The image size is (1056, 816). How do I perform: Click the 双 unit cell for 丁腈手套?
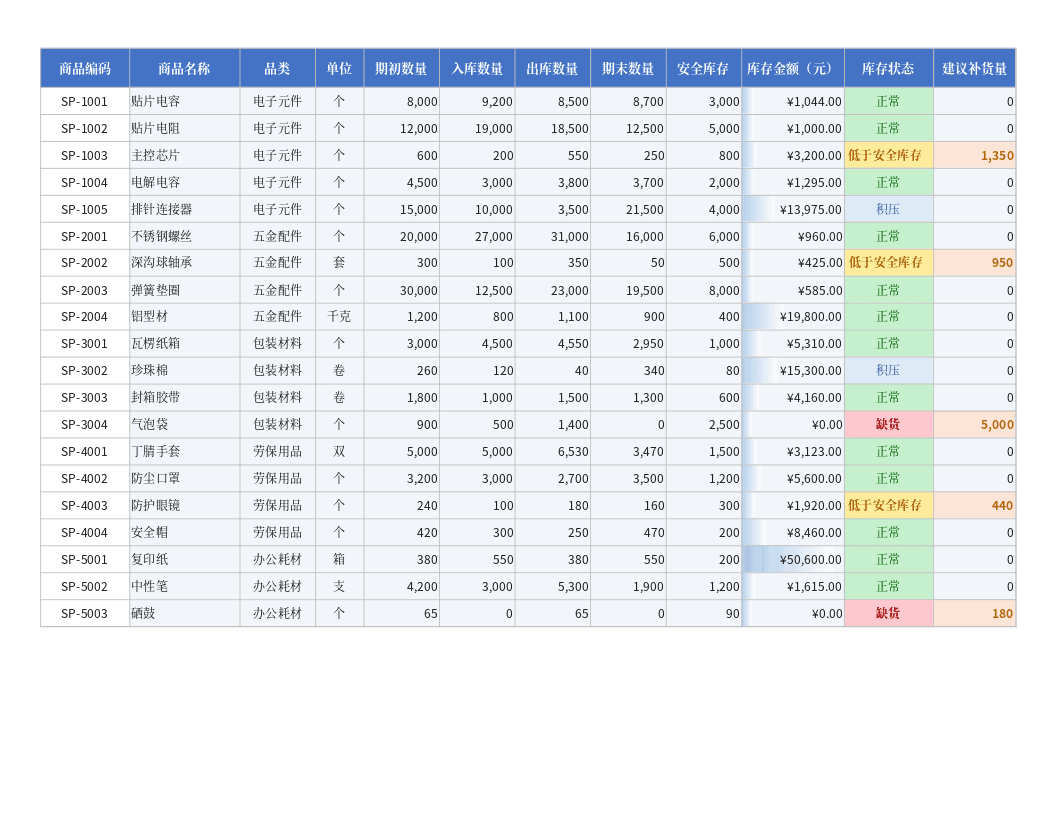click(x=339, y=452)
